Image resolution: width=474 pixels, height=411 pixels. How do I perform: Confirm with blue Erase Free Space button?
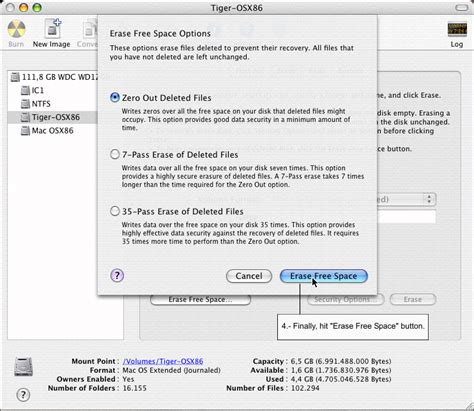(324, 276)
